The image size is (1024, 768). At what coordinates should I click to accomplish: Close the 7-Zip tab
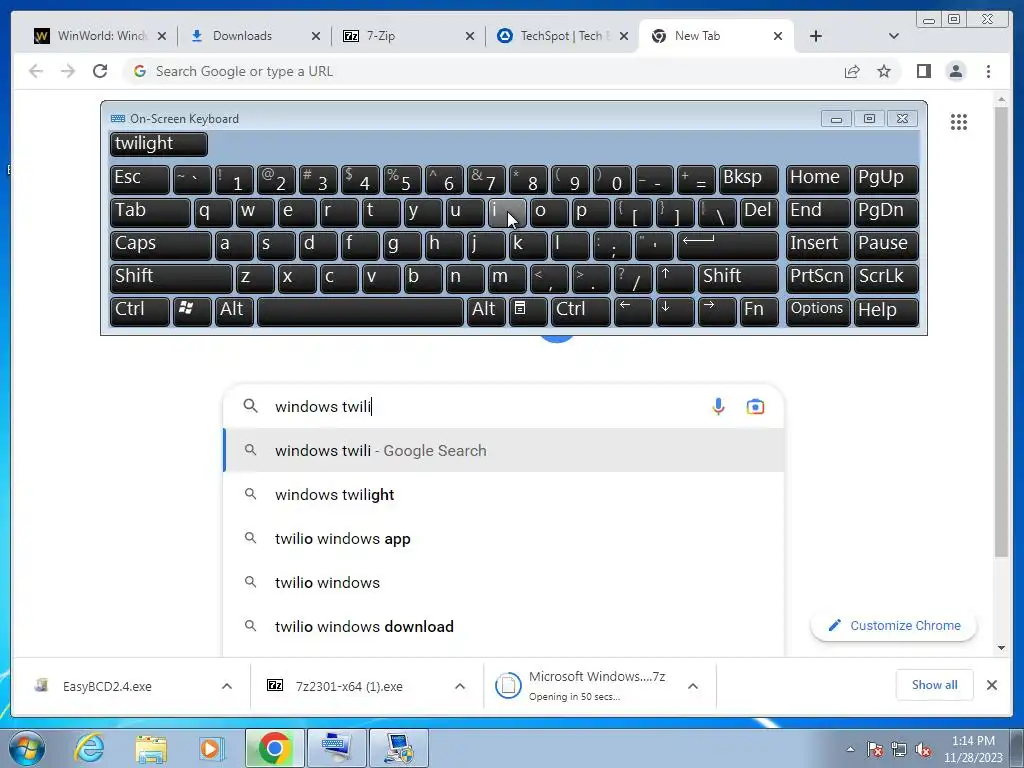coord(470,36)
